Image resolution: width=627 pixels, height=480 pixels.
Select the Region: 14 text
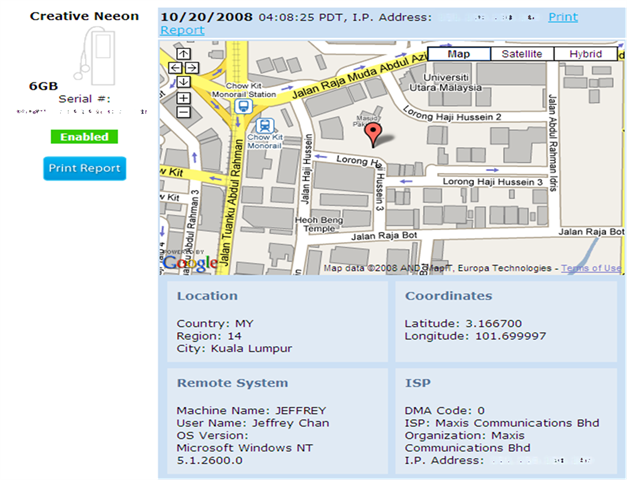coord(209,336)
